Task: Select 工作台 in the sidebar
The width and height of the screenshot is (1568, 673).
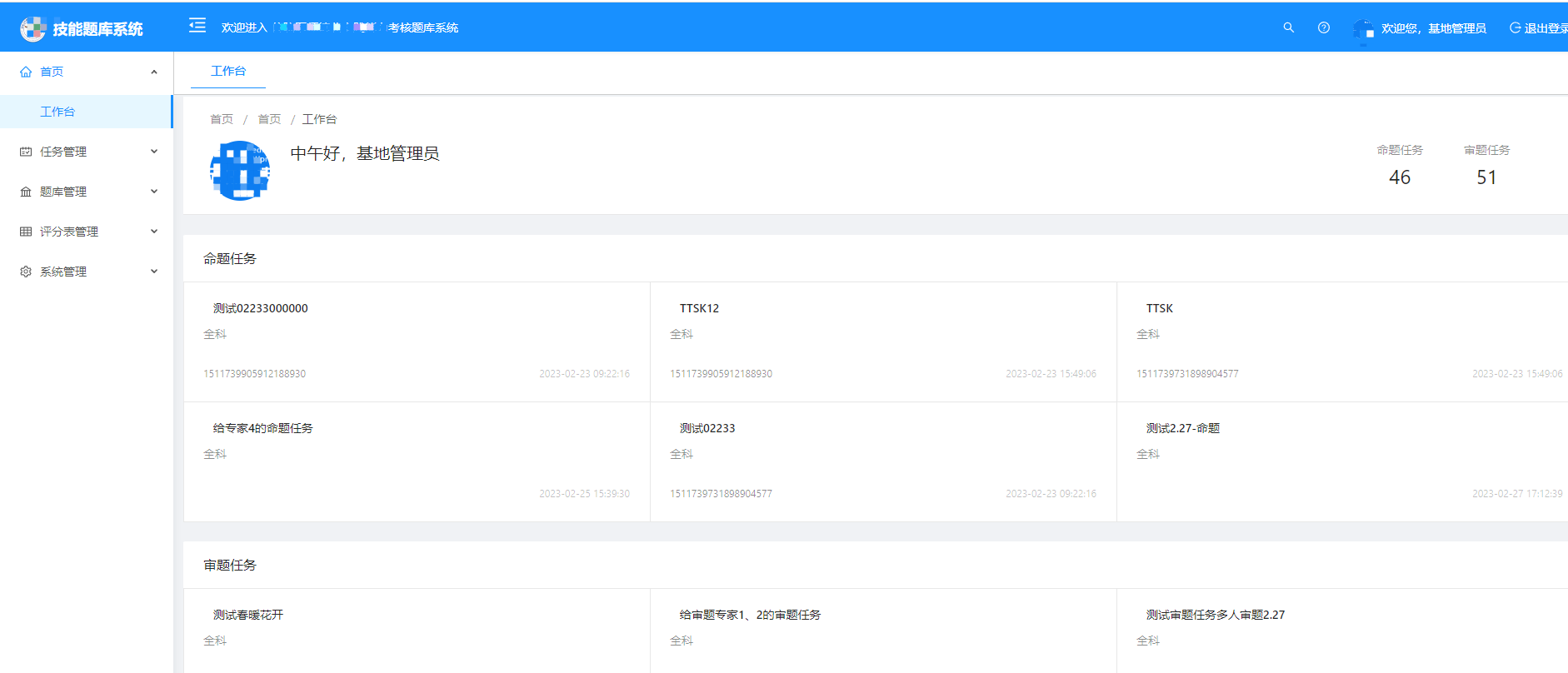Action: coord(86,112)
